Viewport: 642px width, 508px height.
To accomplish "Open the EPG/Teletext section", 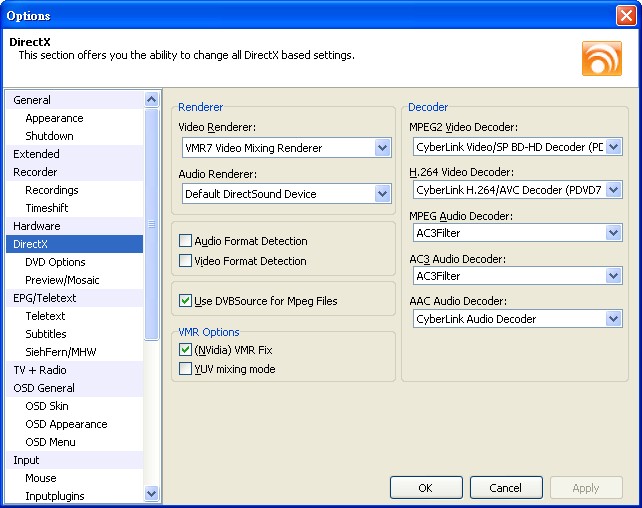I will pyautogui.click(x=44, y=298).
